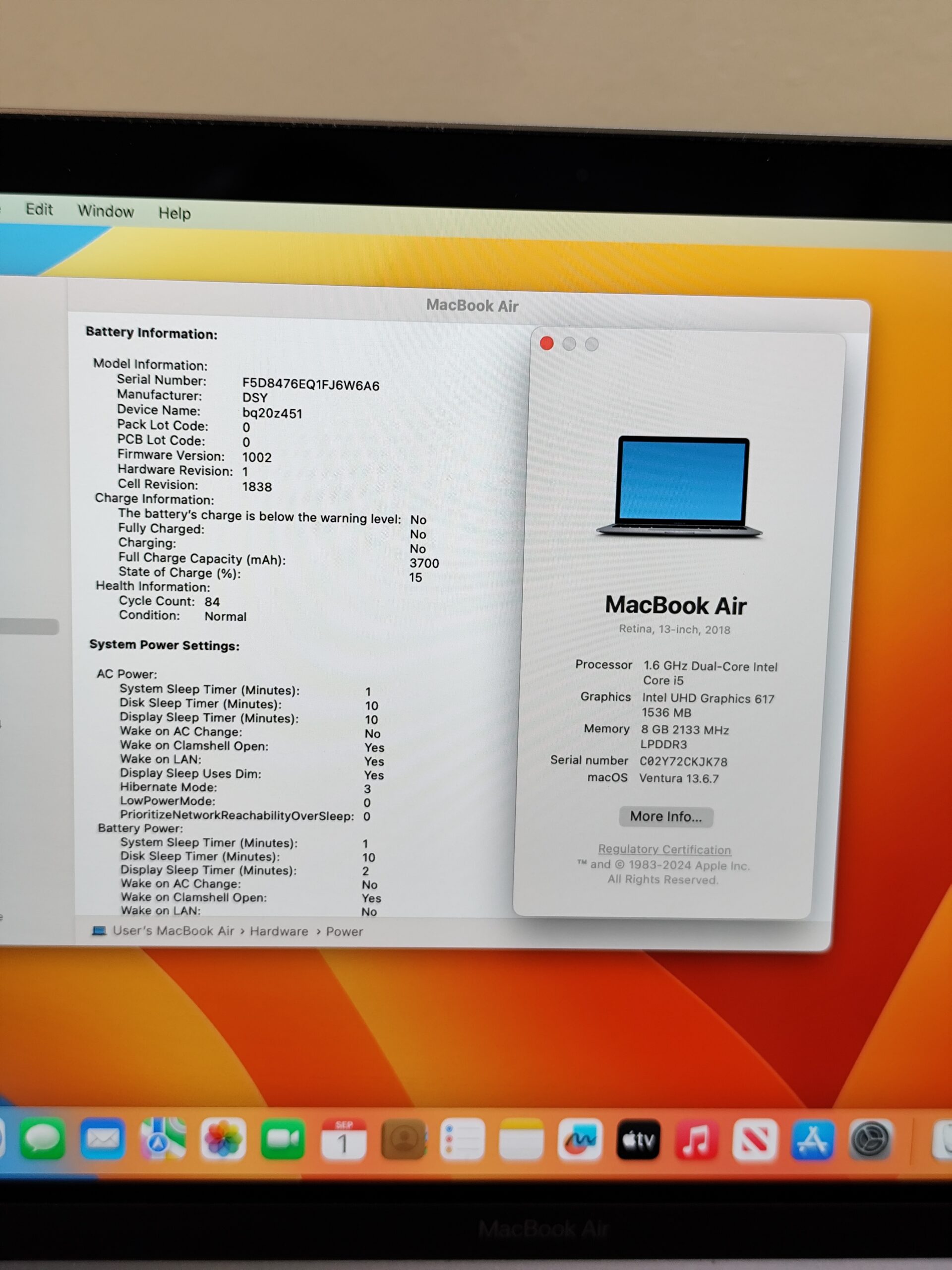Click the zoom button of About window
Viewport: 952px width, 1270px height.
point(592,344)
